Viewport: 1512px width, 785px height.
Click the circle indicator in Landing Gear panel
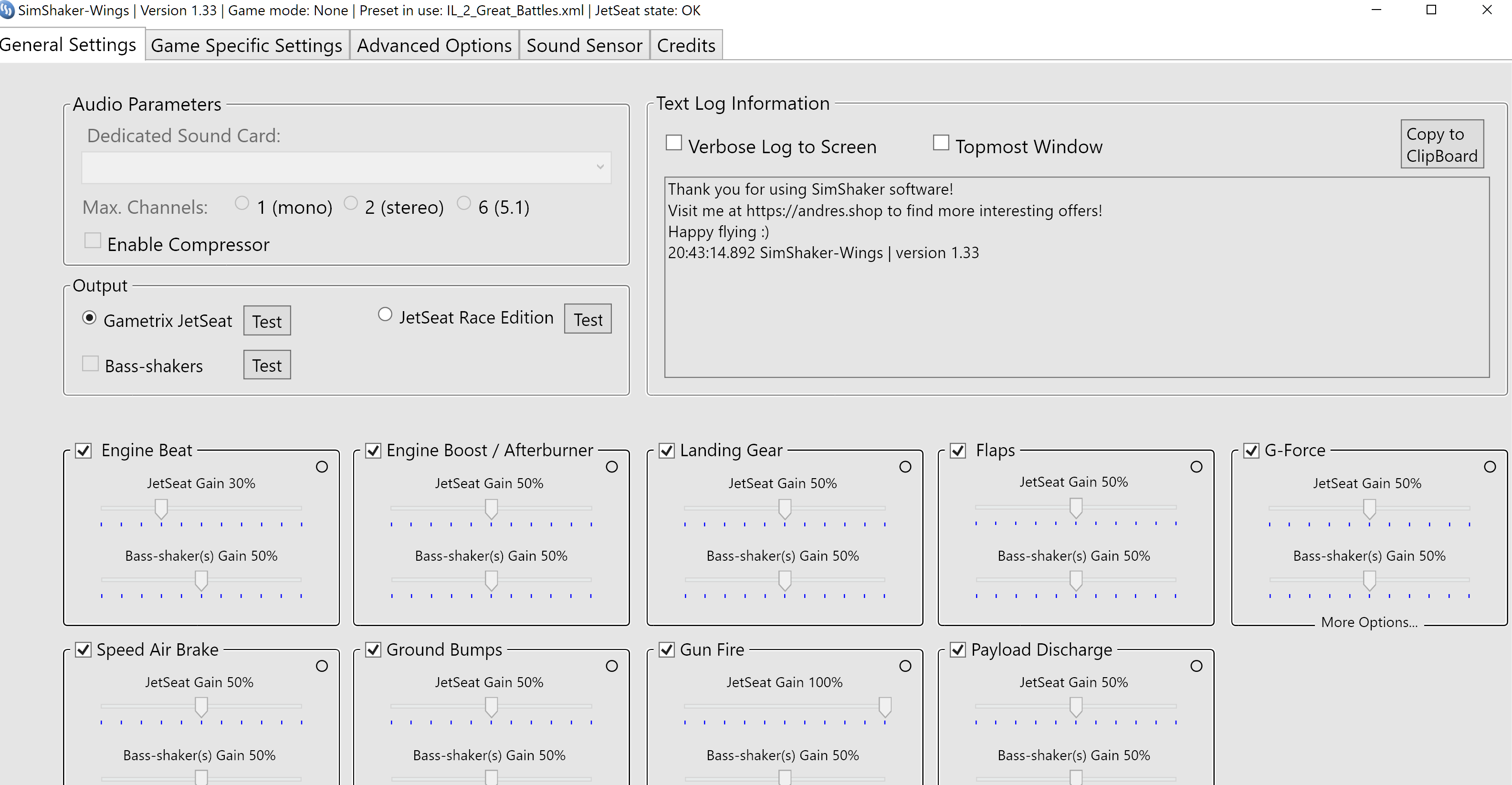click(x=905, y=467)
